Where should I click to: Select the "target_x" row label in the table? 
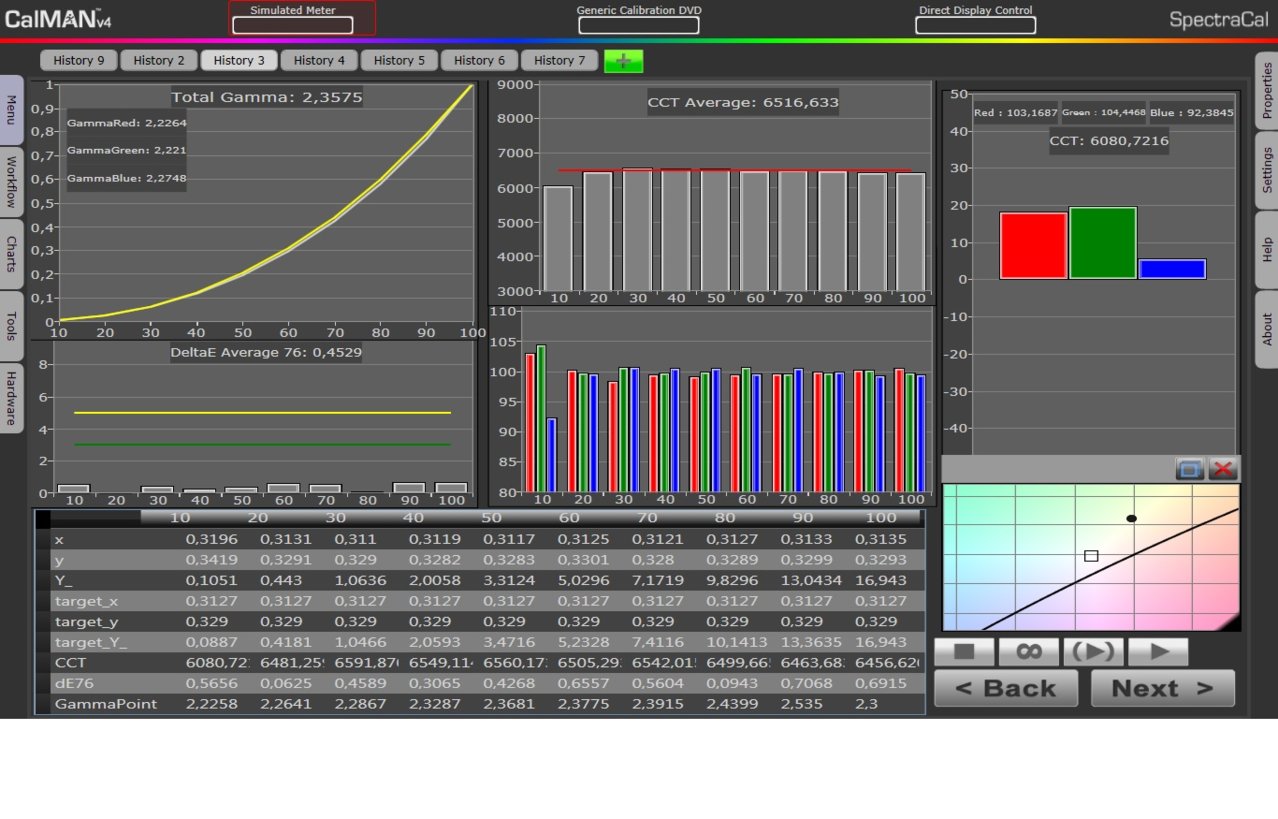click(86, 601)
